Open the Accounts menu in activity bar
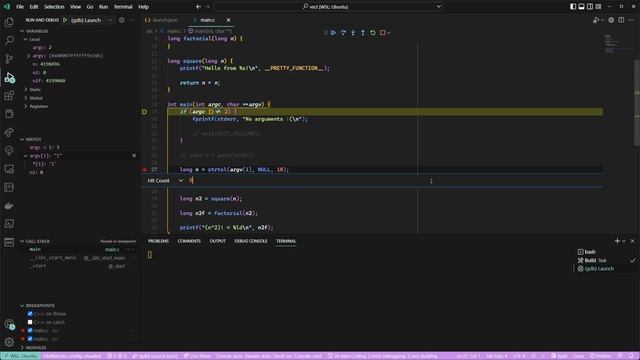Image resolution: width=640 pixels, height=360 pixels. [9, 324]
